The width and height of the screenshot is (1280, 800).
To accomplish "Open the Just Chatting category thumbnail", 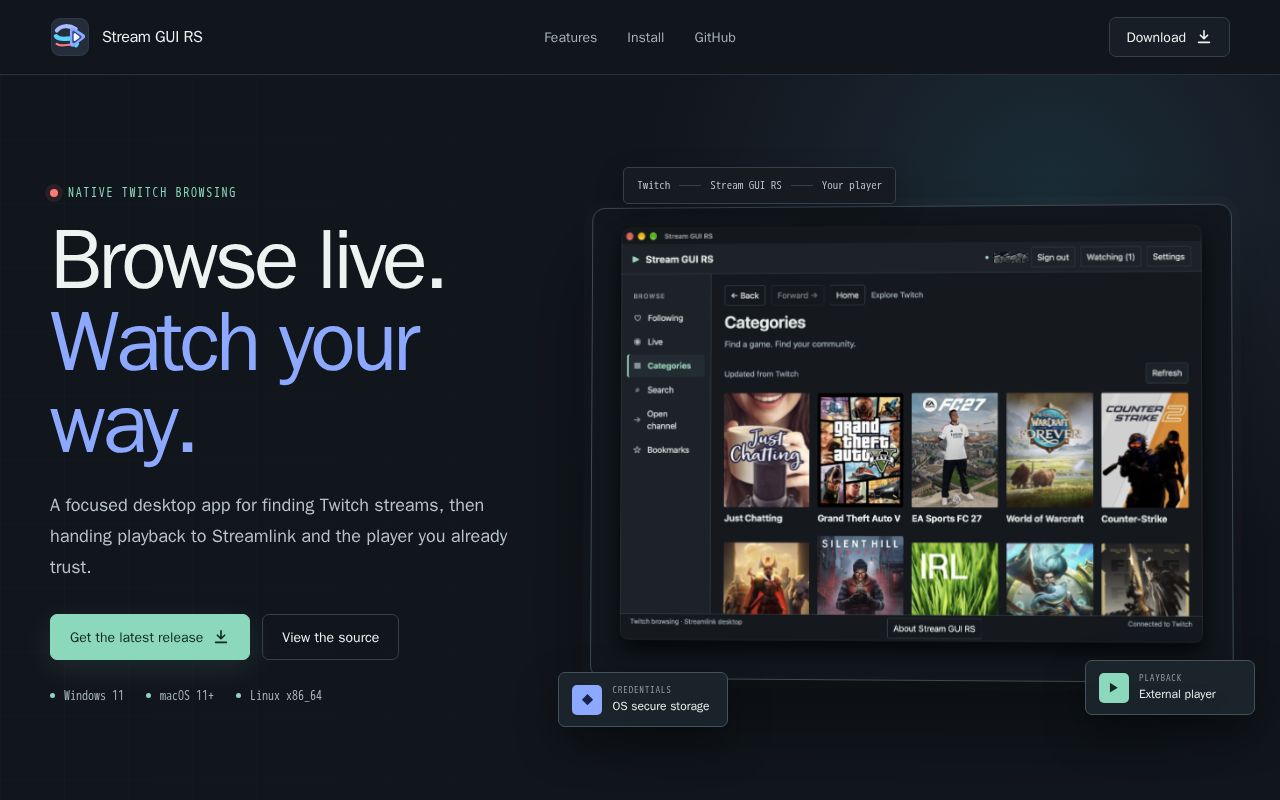I will point(767,450).
